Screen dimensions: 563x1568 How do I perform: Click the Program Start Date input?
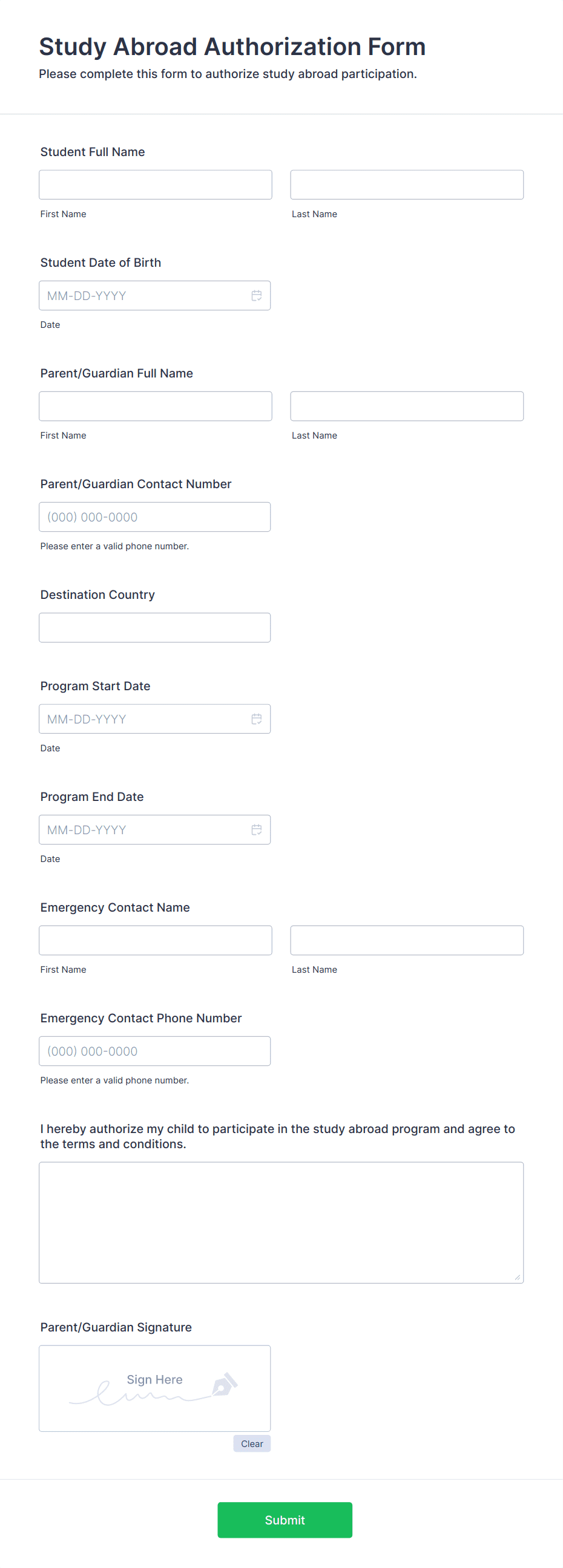pos(155,719)
